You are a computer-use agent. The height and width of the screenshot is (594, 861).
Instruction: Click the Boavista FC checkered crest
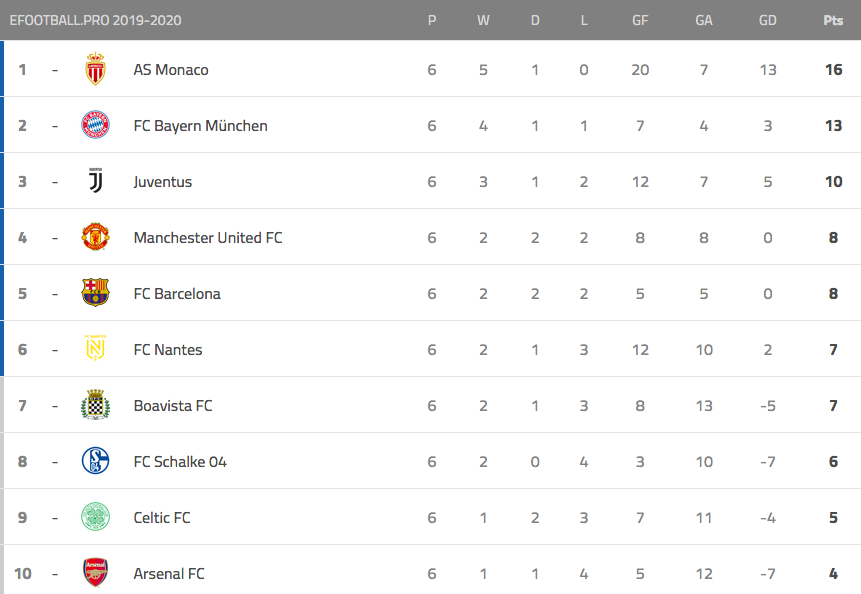tap(96, 405)
